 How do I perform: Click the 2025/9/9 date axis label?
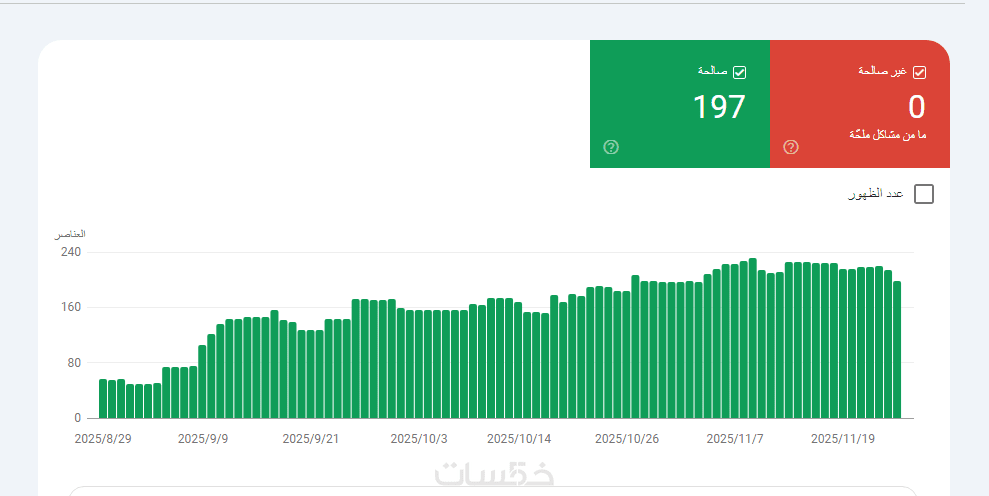(x=203, y=439)
